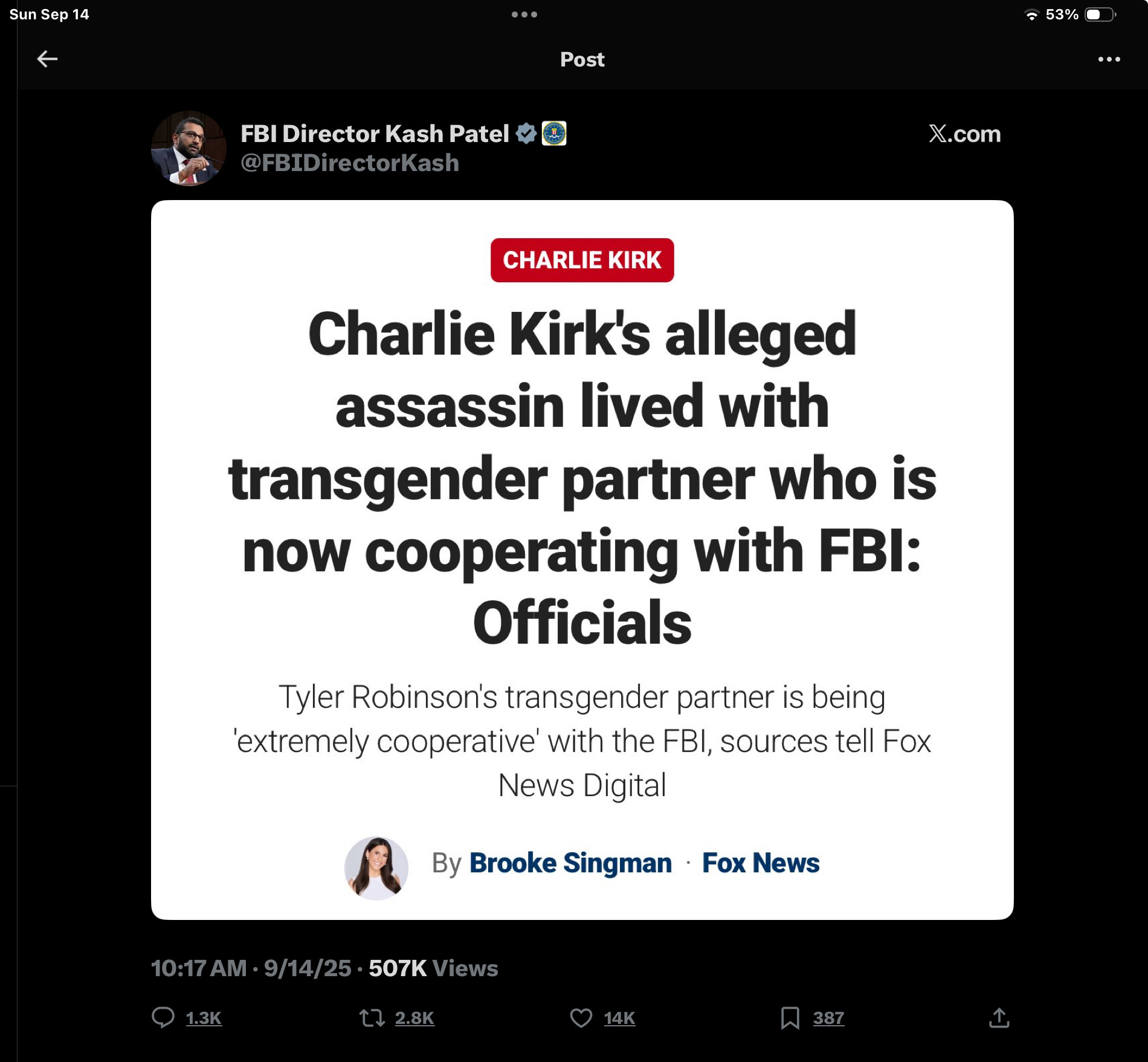The height and width of the screenshot is (1062, 1148).
Task: Bookmark the post with bookmark icon
Action: [790, 1018]
